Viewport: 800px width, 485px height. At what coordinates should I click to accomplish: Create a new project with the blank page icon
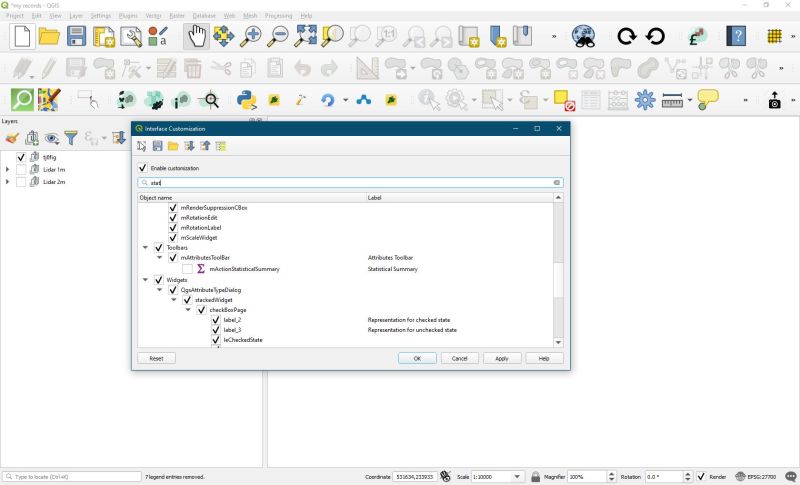[22, 36]
